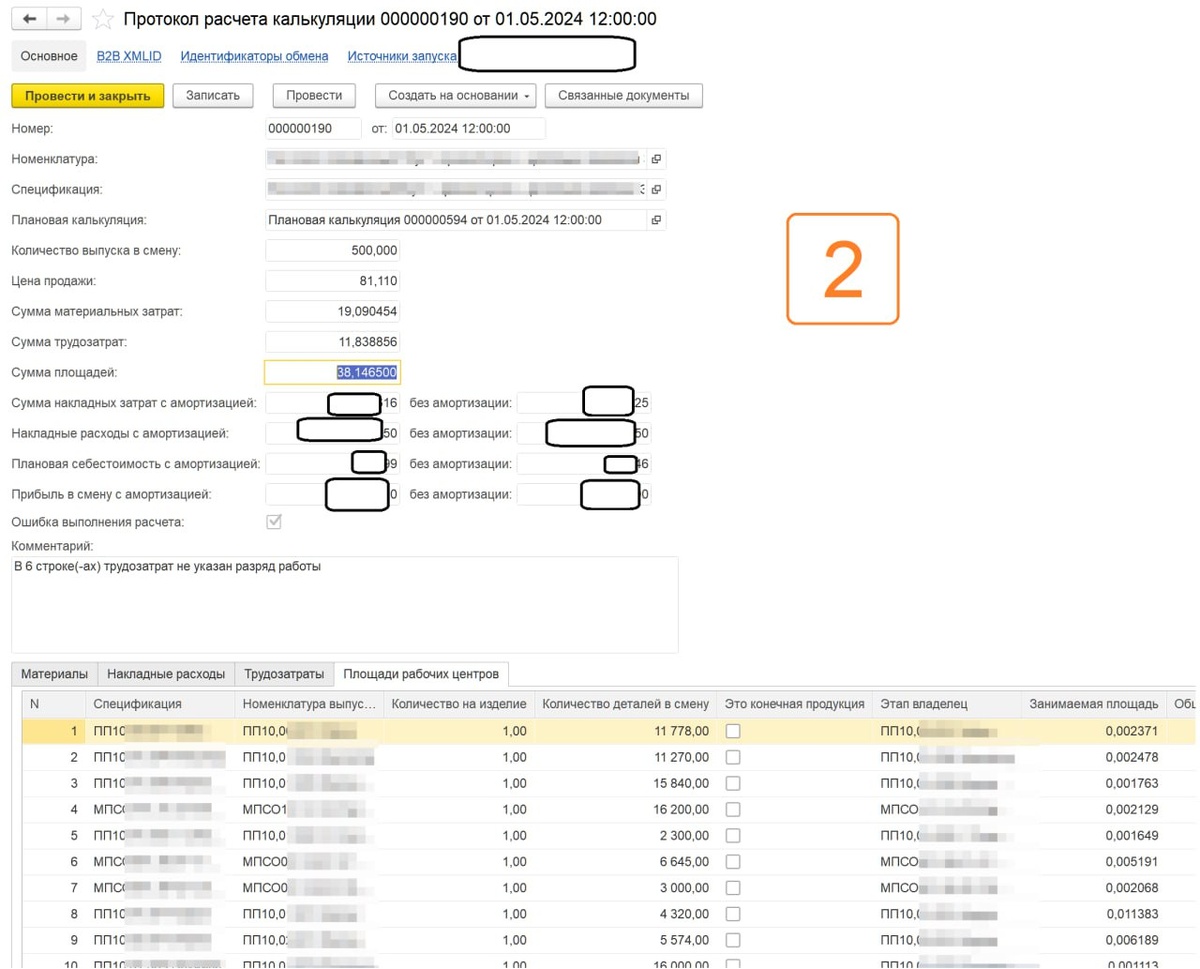Switch to the Основное section
This screenshot has height=969, width=1200.
point(49,56)
